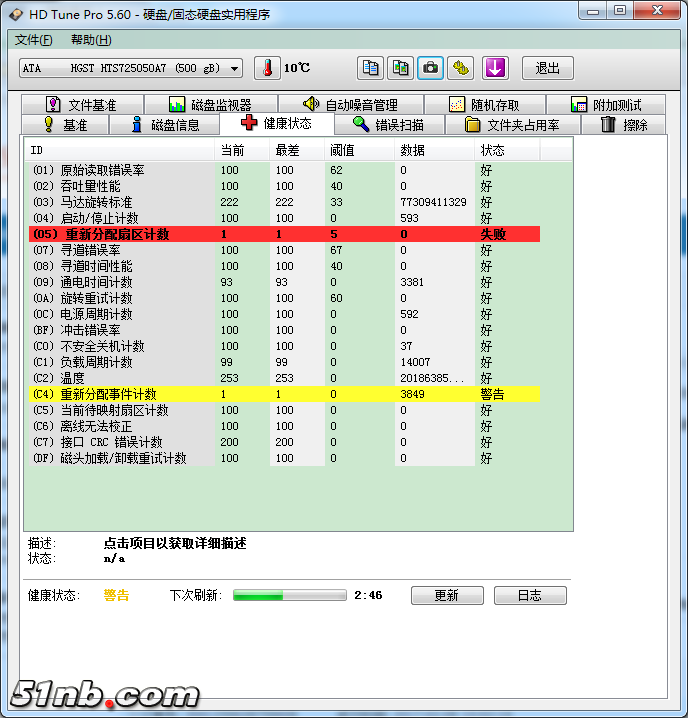Image resolution: width=688 pixels, height=718 pixels.
Task: Click the 10℃ temperature reading
Action: tap(297, 68)
